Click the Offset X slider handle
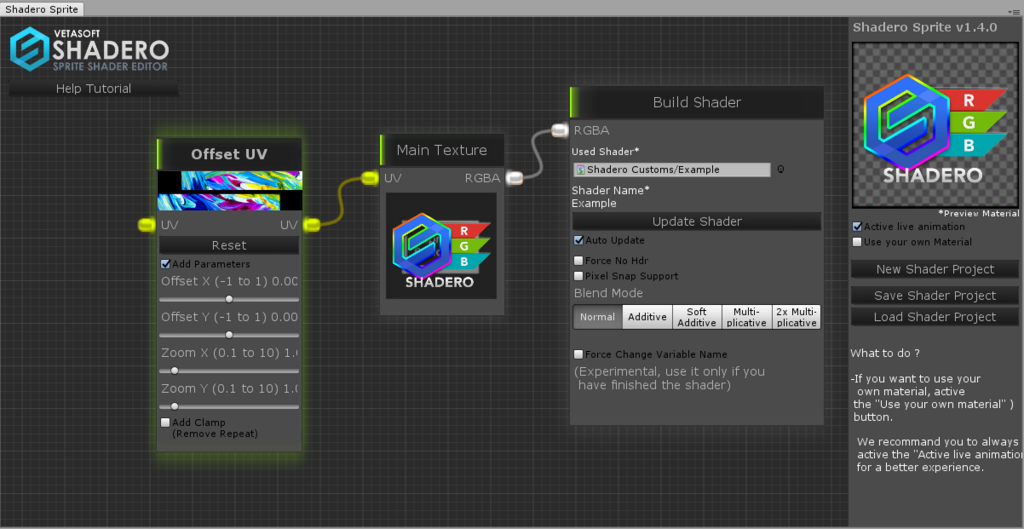This screenshot has width=1024, height=529. (229, 299)
